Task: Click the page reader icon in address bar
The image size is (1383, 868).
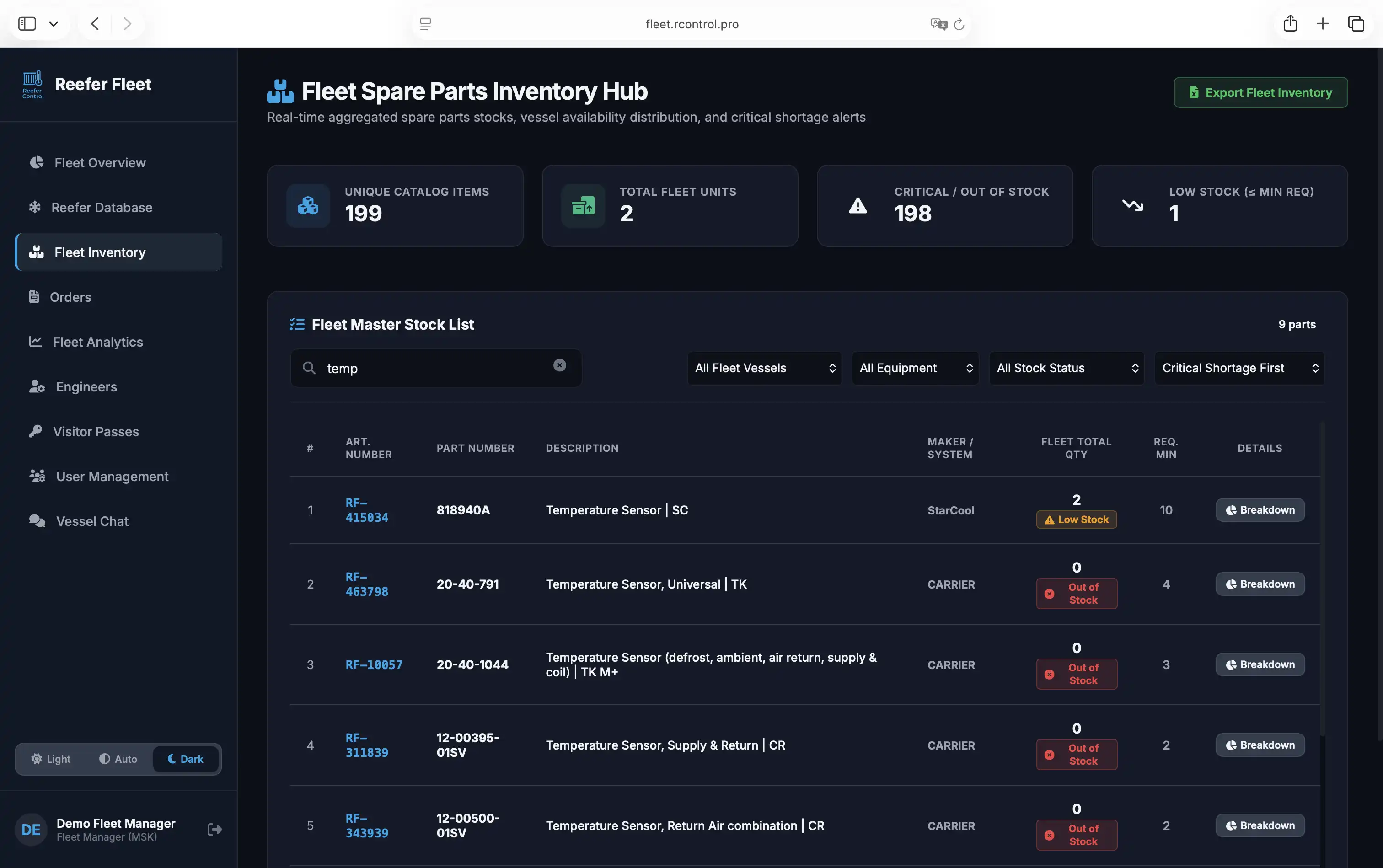Action: tap(425, 24)
